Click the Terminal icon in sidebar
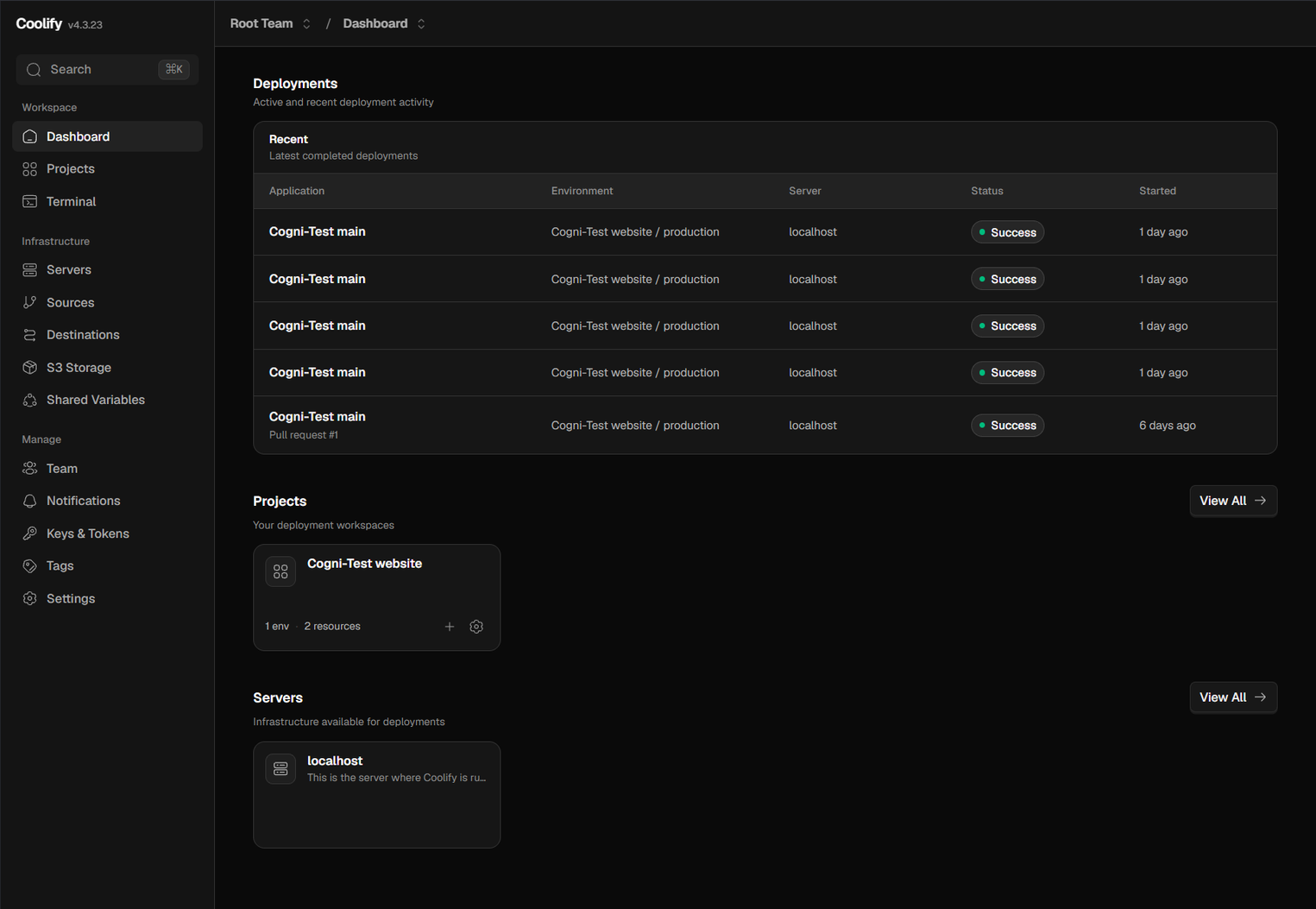This screenshot has width=1316, height=909. 30,202
